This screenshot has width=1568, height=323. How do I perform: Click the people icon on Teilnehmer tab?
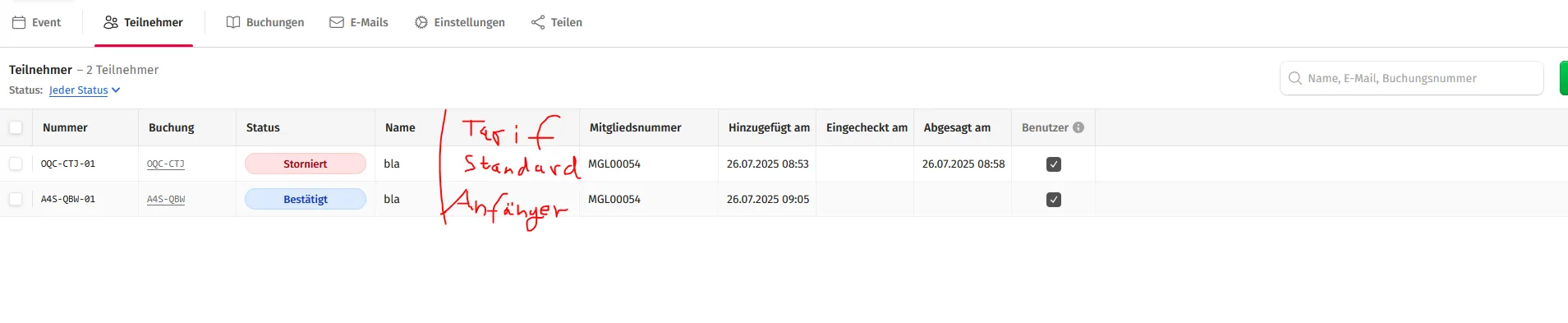pyautogui.click(x=111, y=23)
